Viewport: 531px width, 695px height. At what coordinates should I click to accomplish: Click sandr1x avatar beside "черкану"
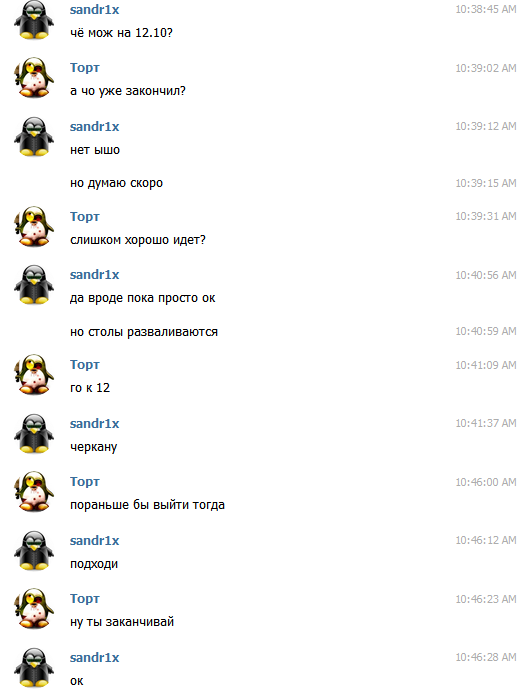pos(34,433)
